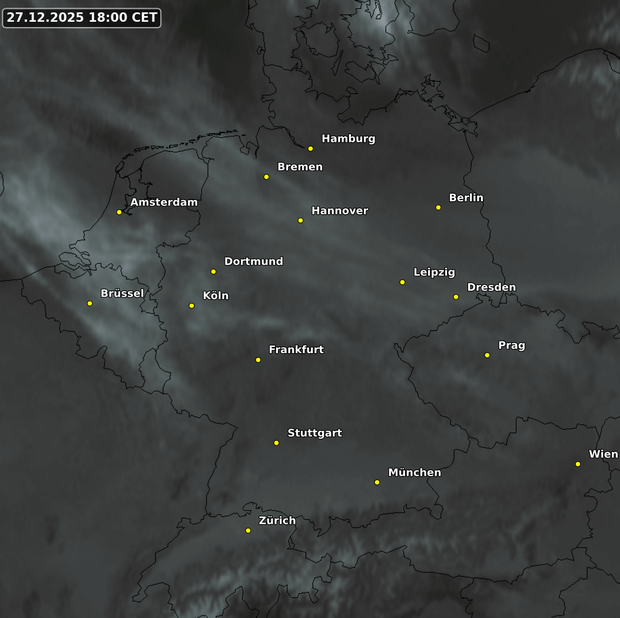Click the yellow dot for Amsterdam

click(x=119, y=212)
